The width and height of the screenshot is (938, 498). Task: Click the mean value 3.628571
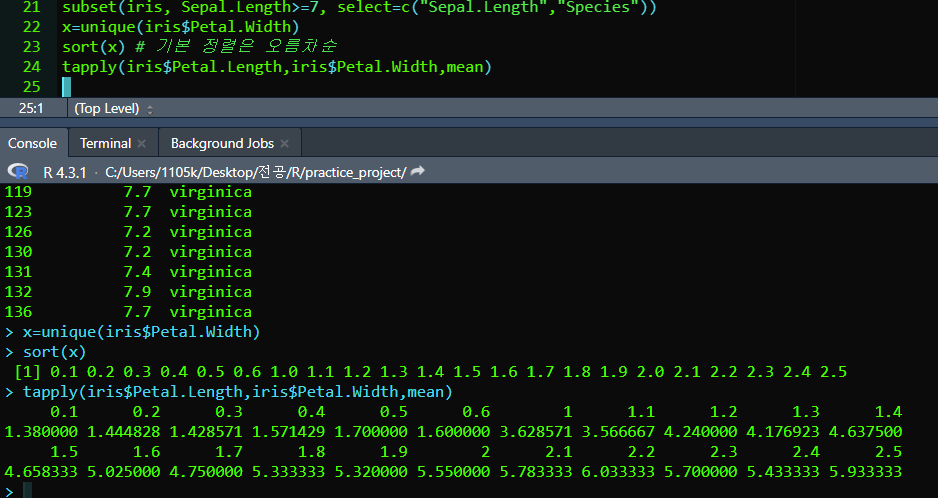(x=535, y=432)
